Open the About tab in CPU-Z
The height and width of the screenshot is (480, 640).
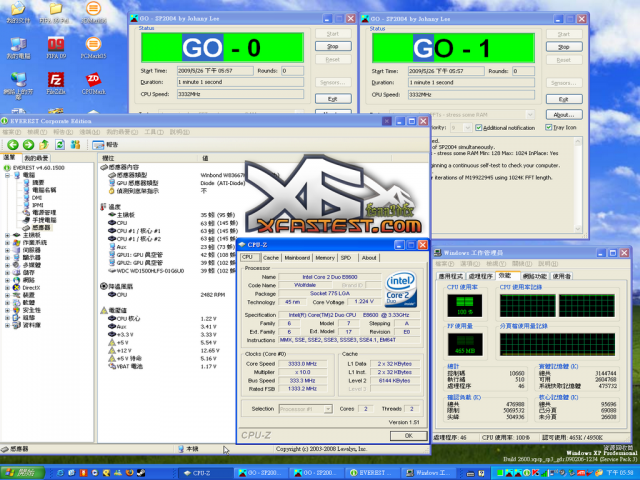pyautogui.click(x=369, y=258)
